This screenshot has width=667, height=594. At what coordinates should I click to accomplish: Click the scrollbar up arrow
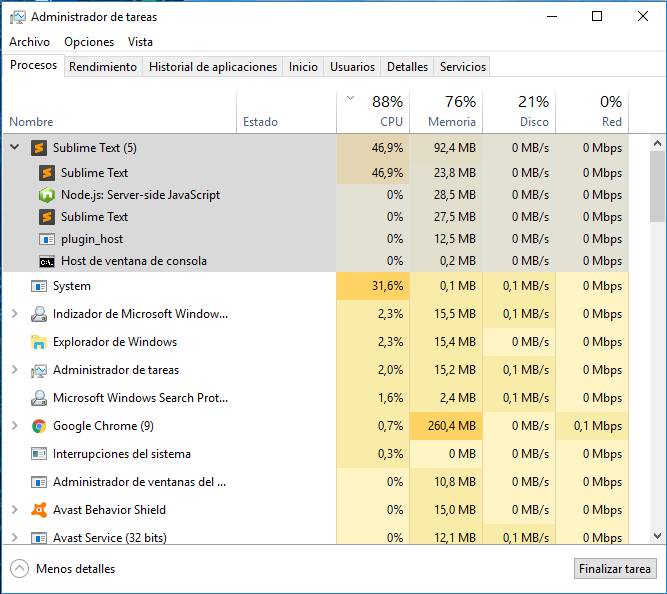[658, 143]
